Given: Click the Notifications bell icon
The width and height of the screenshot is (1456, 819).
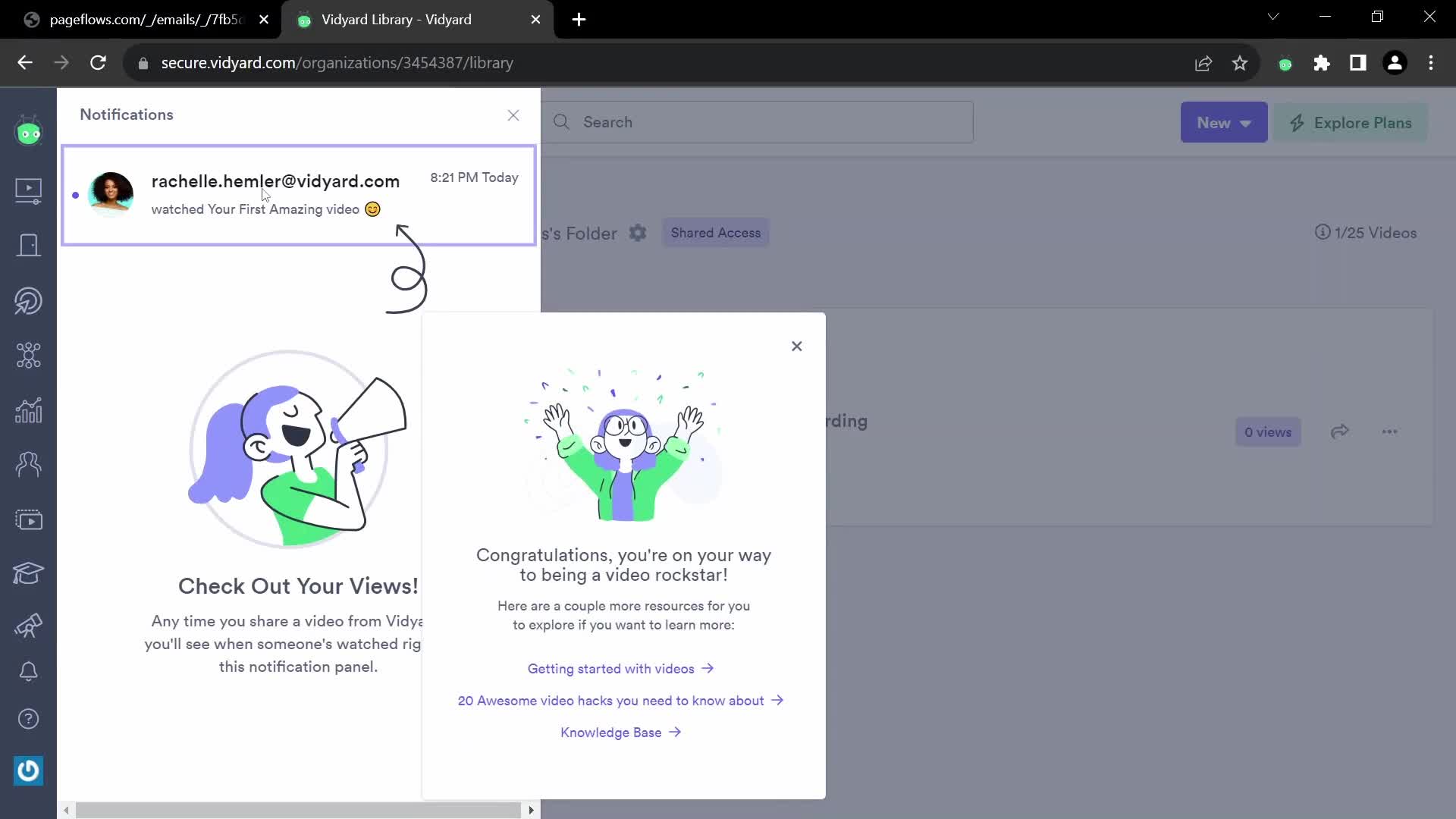Looking at the screenshot, I should [x=28, y=671].
